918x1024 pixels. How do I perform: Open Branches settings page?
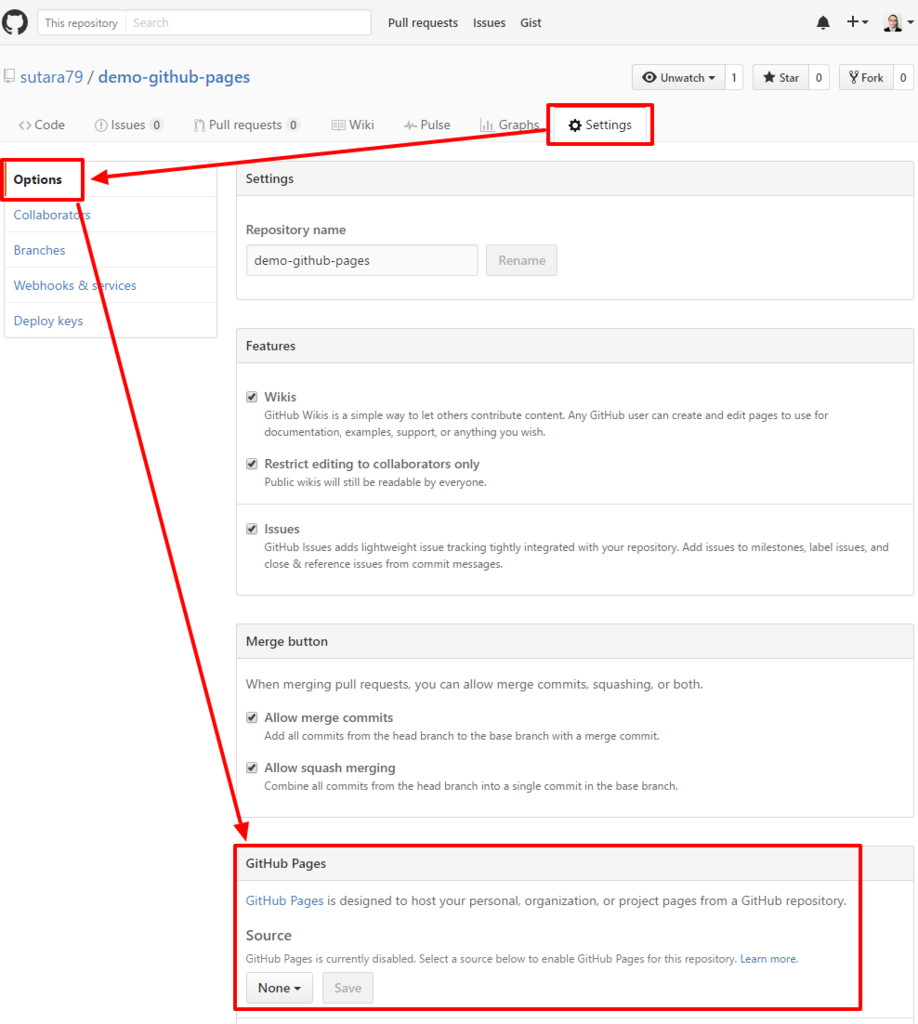coord(40,250)
